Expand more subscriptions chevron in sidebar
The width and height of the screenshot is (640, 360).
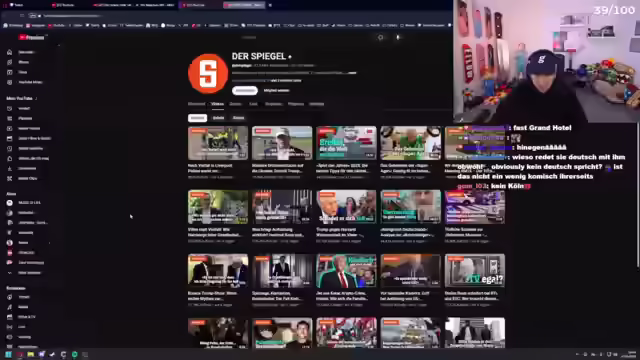(9, 273)
